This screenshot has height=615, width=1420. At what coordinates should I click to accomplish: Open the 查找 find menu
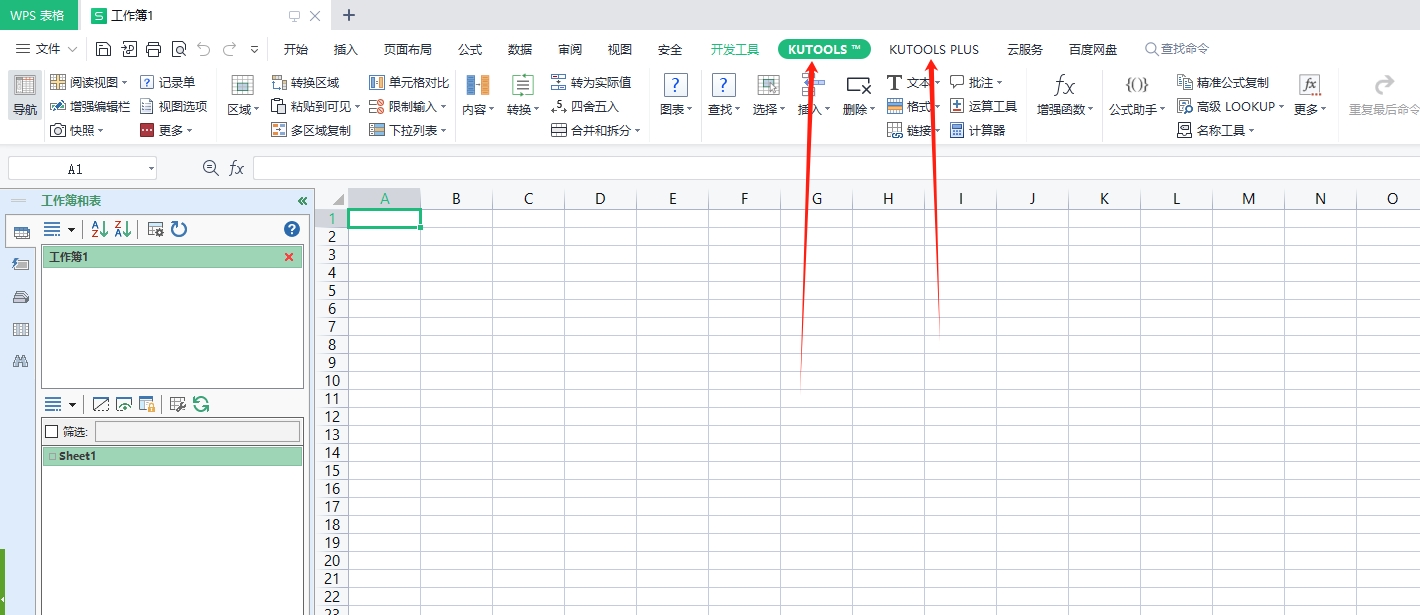[x=723, y=95]
